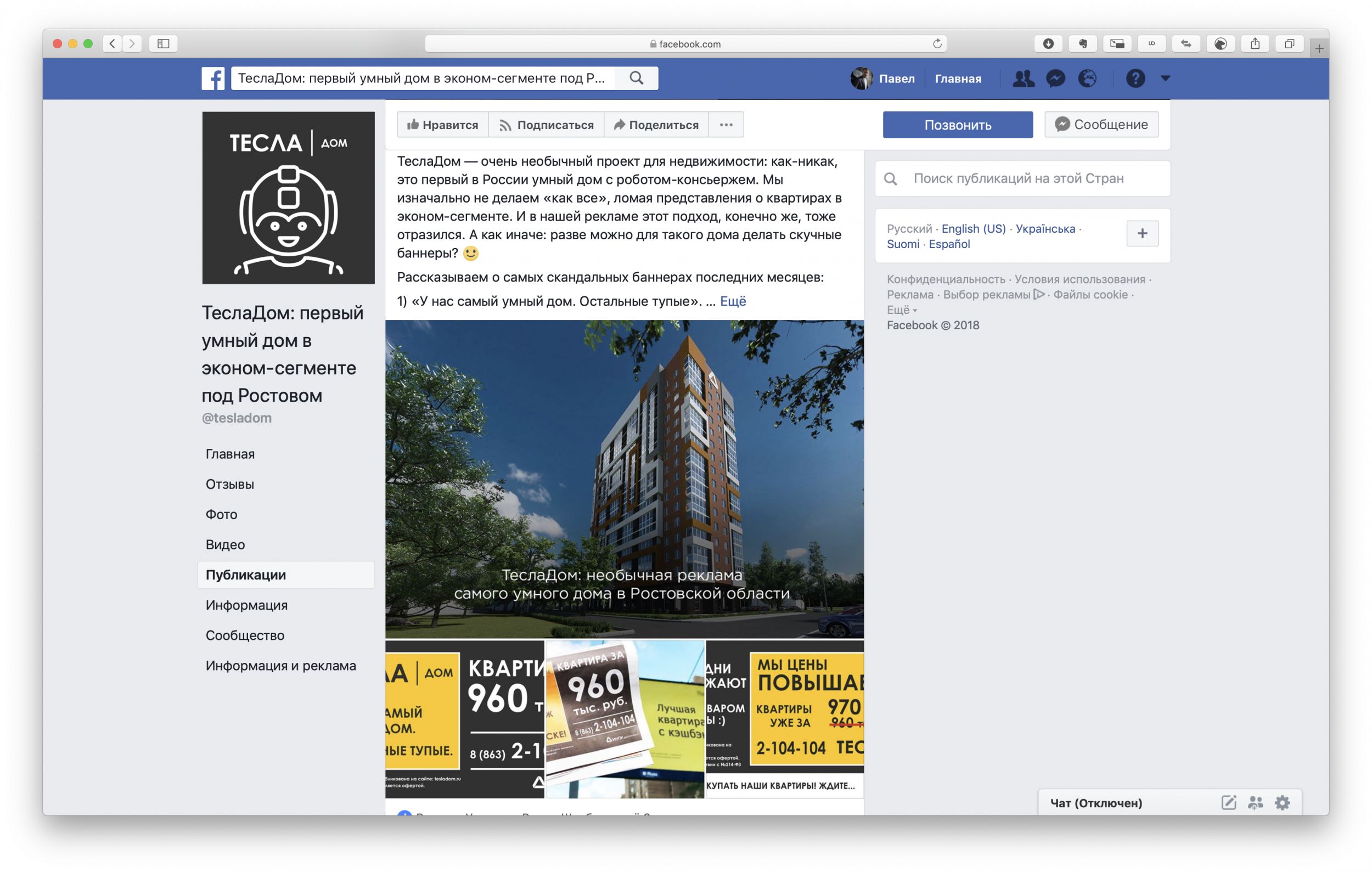
Task: Open the friend requests icon
Action: pos(1024,78)
